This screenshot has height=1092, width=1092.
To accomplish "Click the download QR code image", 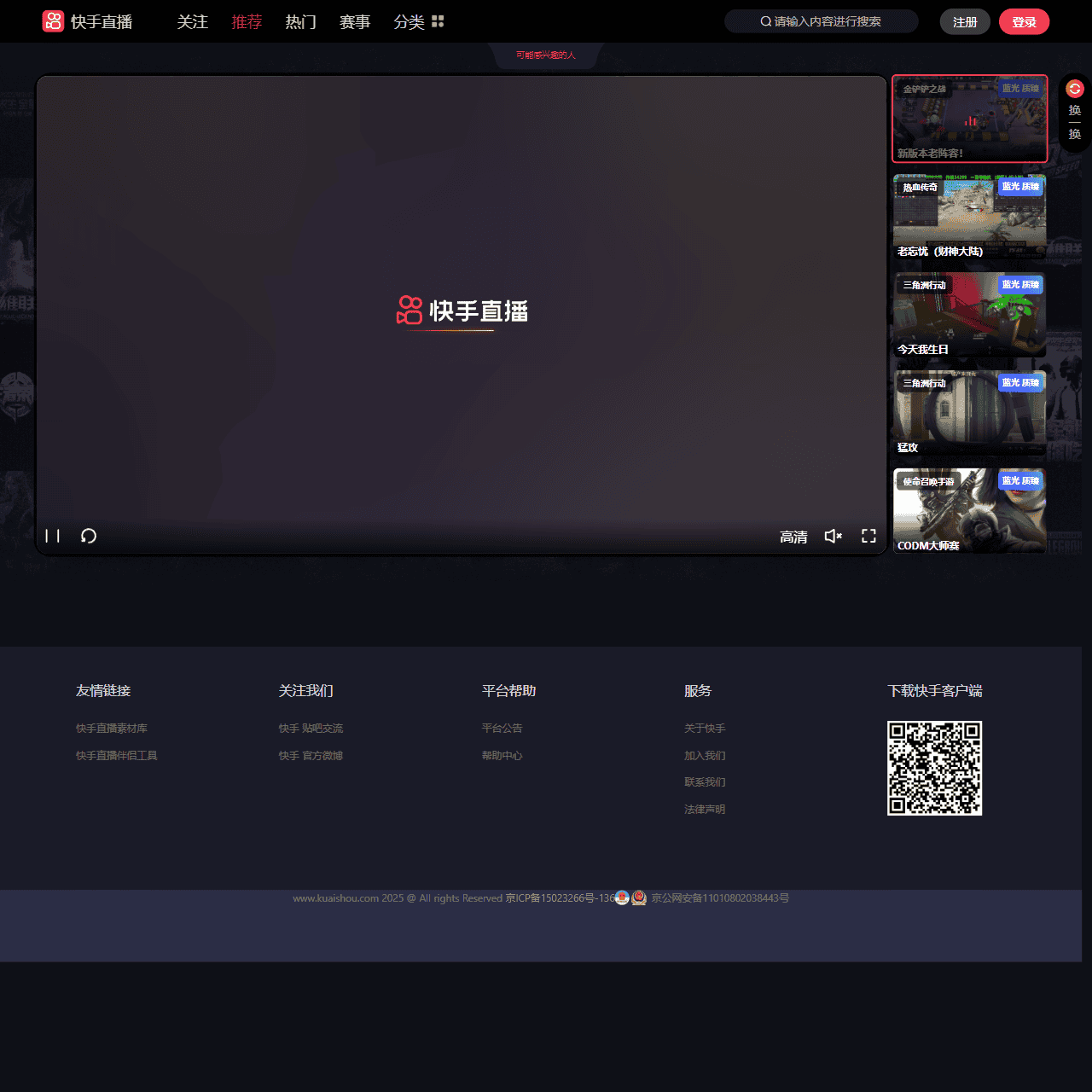I will pyautogui.click(x=934, y=768).
